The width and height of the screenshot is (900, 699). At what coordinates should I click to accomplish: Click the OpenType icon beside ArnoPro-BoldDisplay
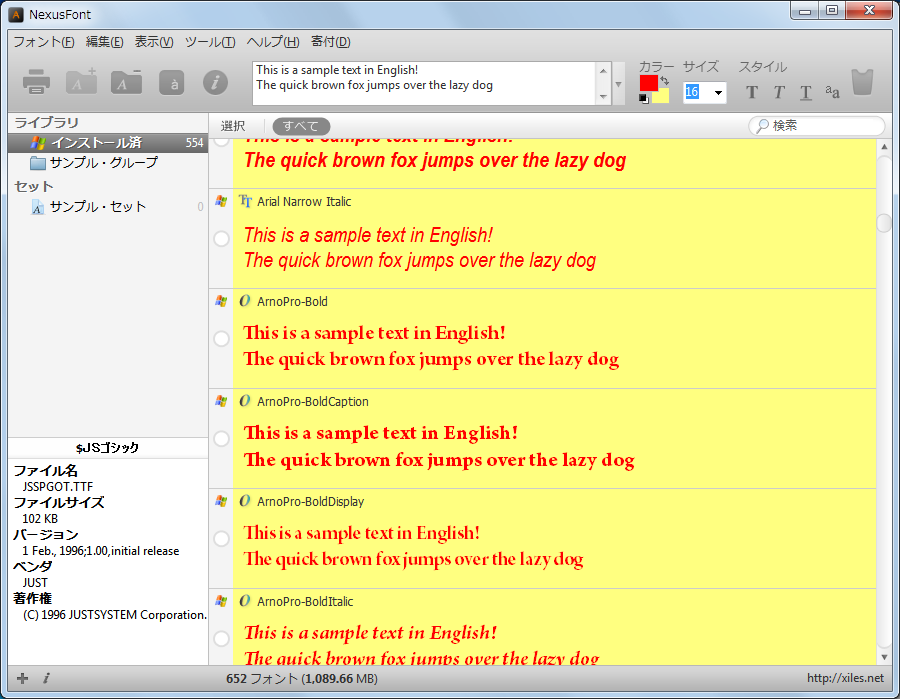245,500
